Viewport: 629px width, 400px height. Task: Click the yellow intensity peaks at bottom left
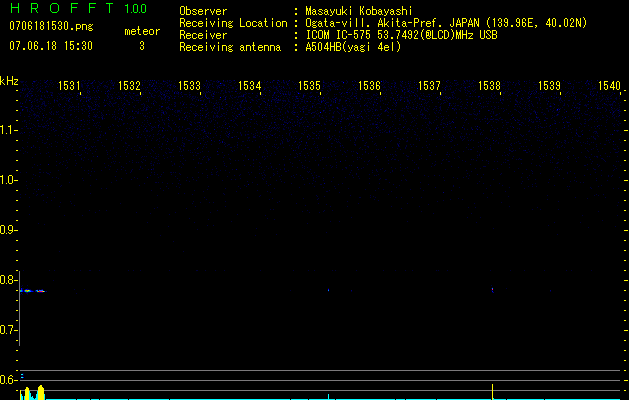pos(33,393)
